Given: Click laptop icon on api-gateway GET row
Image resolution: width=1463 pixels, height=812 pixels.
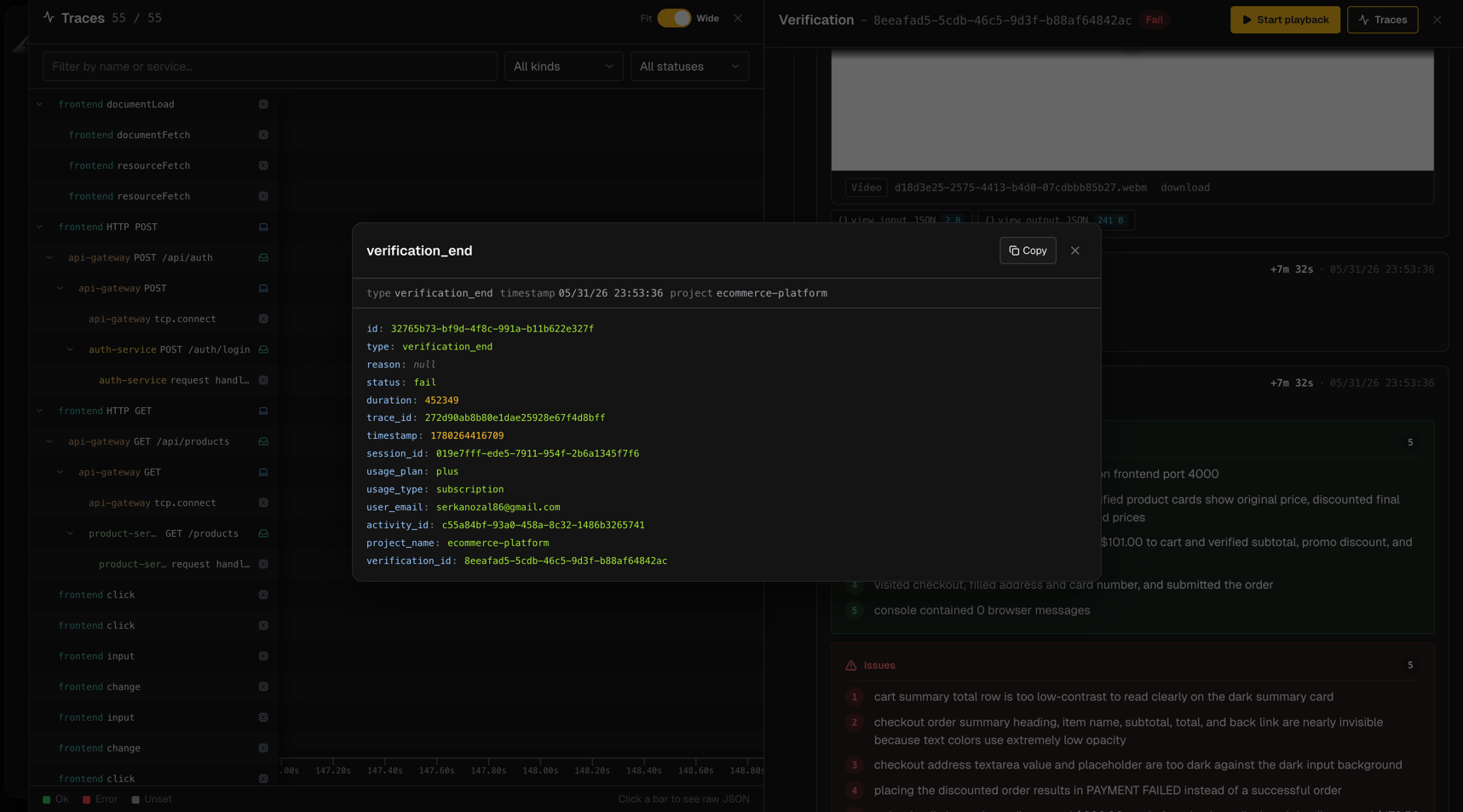Looking at the screenshot, I should tap(263, 472).
